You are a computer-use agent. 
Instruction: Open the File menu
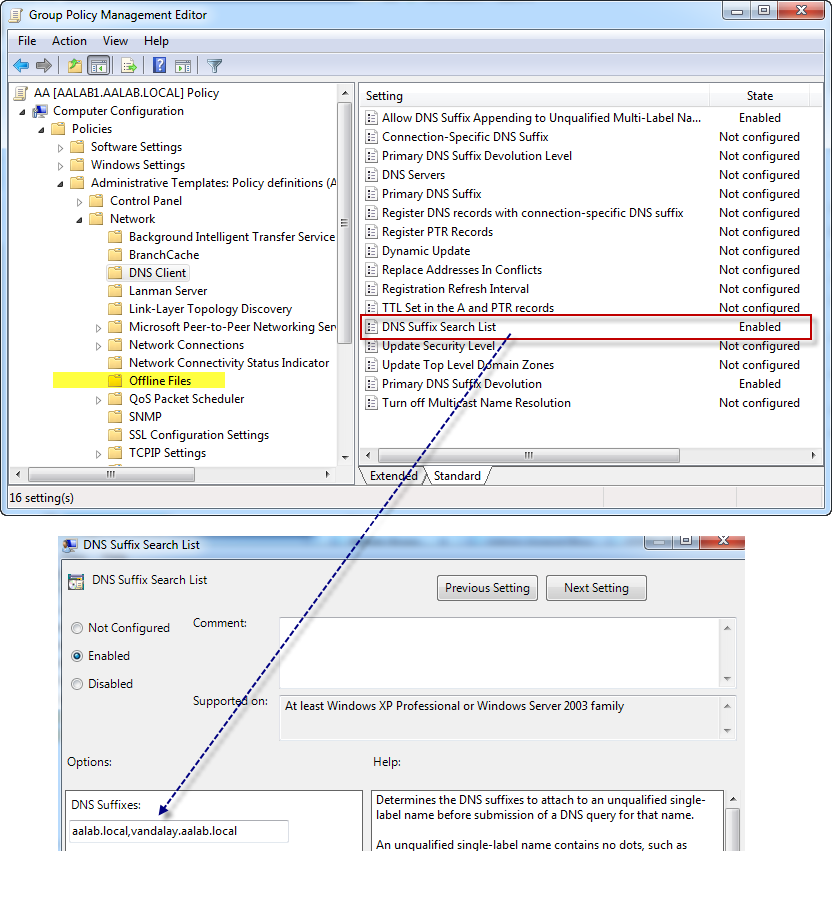click(x=27, y=41)
